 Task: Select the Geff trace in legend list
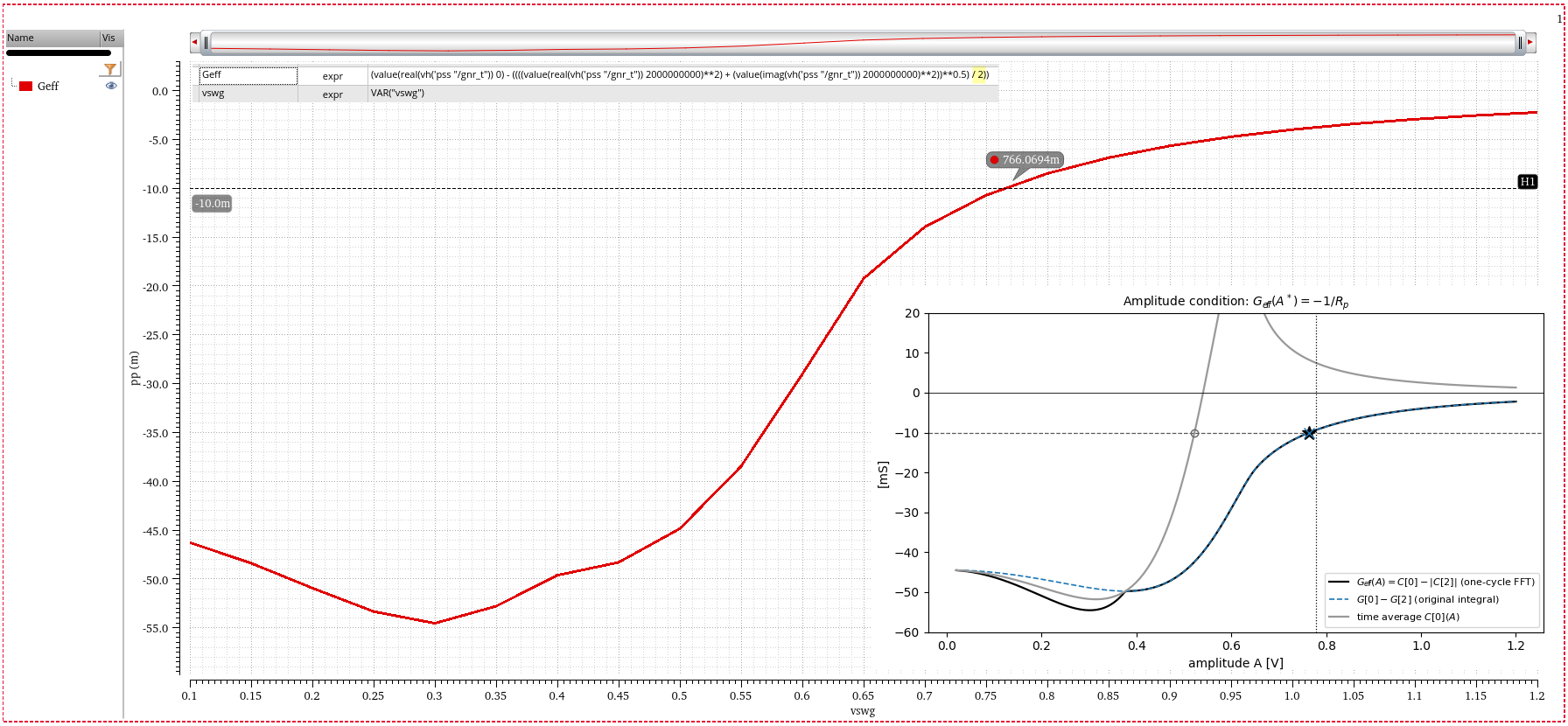pos(48,86)
